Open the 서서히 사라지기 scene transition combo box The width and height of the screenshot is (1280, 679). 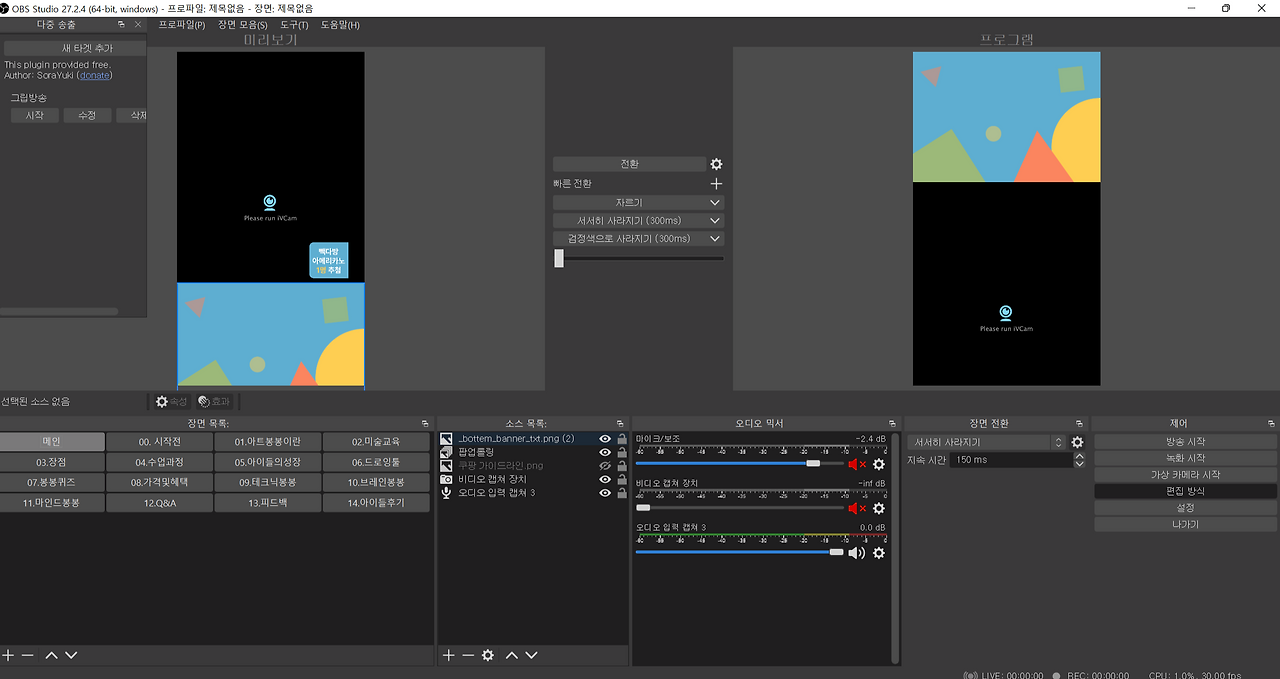(x=986, y=442)
